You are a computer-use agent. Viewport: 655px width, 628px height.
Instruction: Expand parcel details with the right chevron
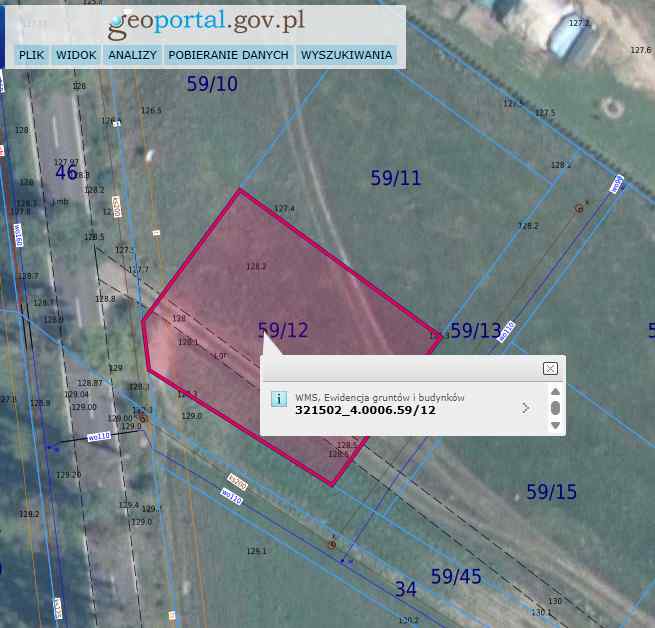click(x=526, y=407)
